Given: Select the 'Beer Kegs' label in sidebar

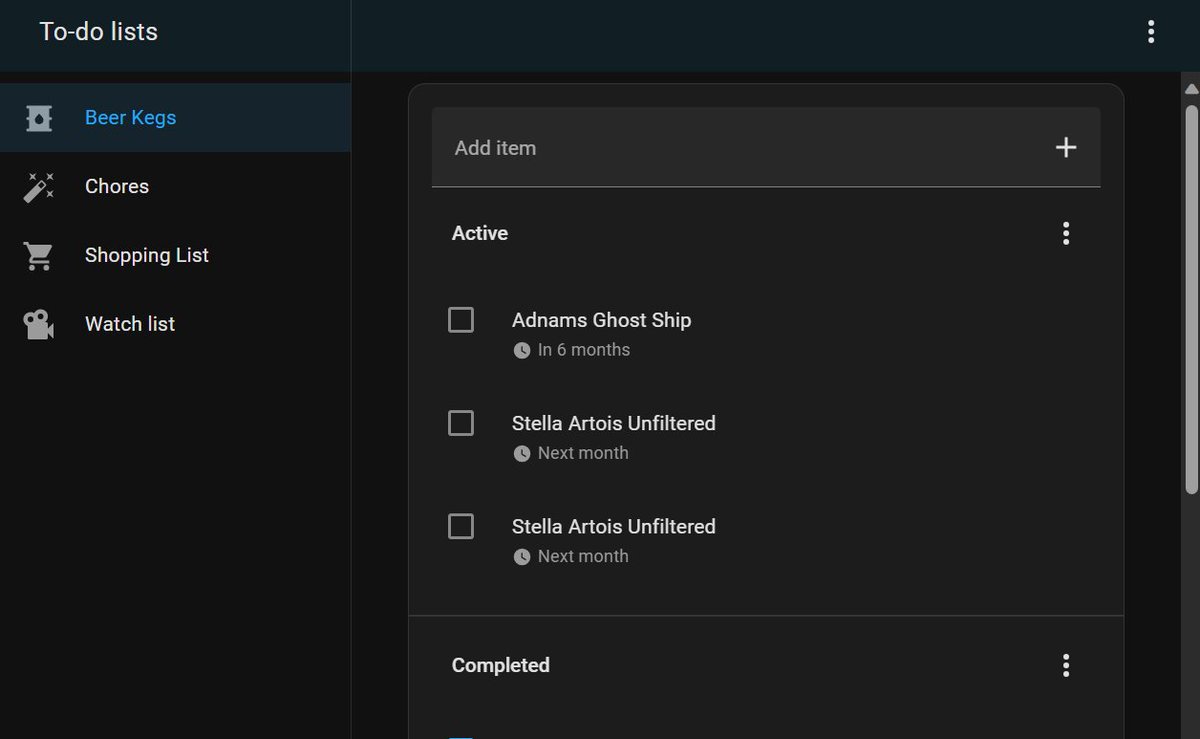Looking at the screenshot, I should 130,118.
